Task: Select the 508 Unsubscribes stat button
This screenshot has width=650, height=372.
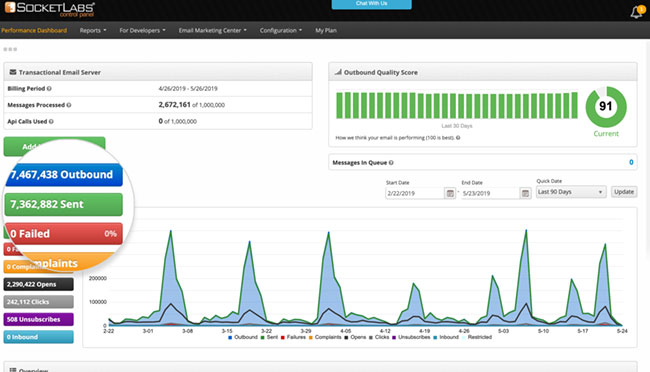Action: [39, 319]
